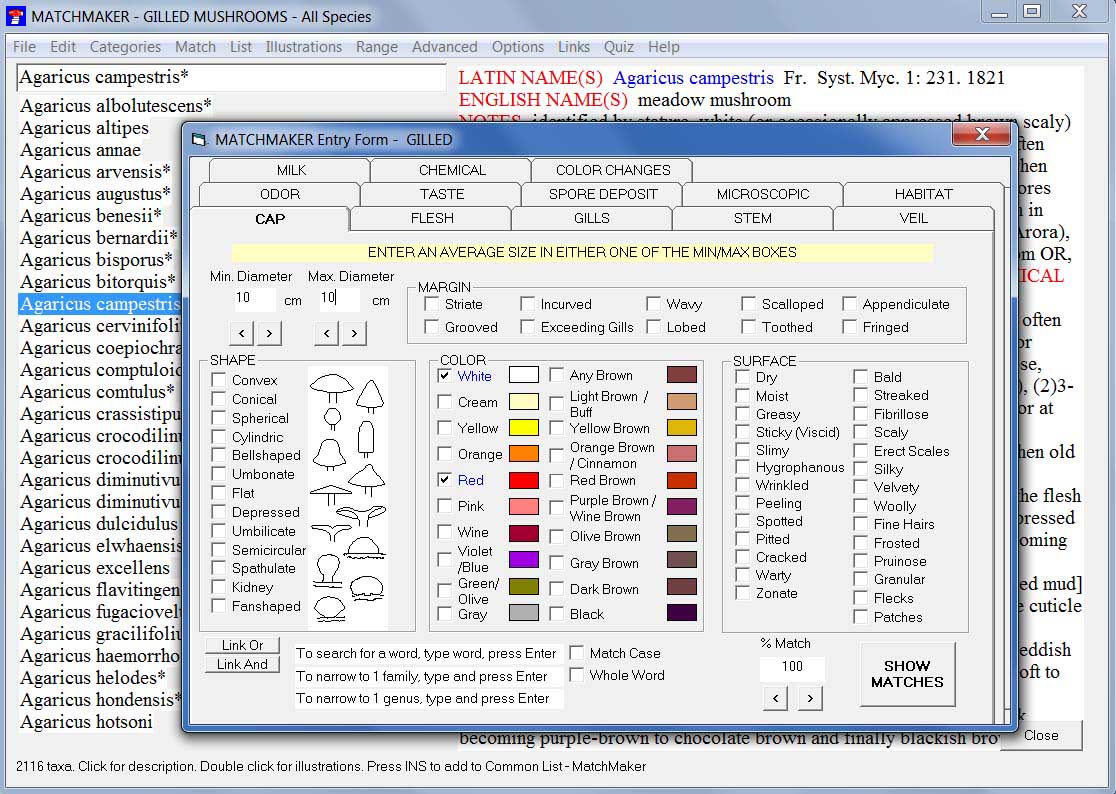Open the Links menu

[x=574, y=47]
